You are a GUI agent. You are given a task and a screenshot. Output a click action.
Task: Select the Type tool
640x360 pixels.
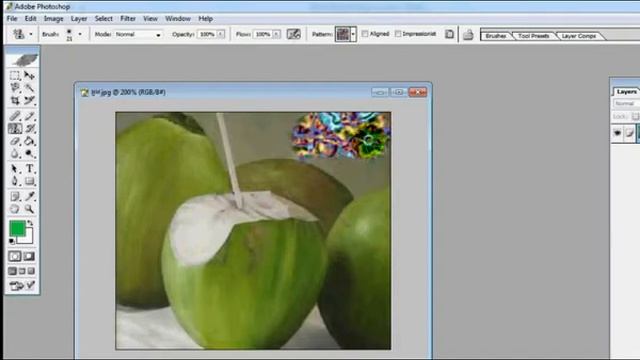tap(29, 169)
